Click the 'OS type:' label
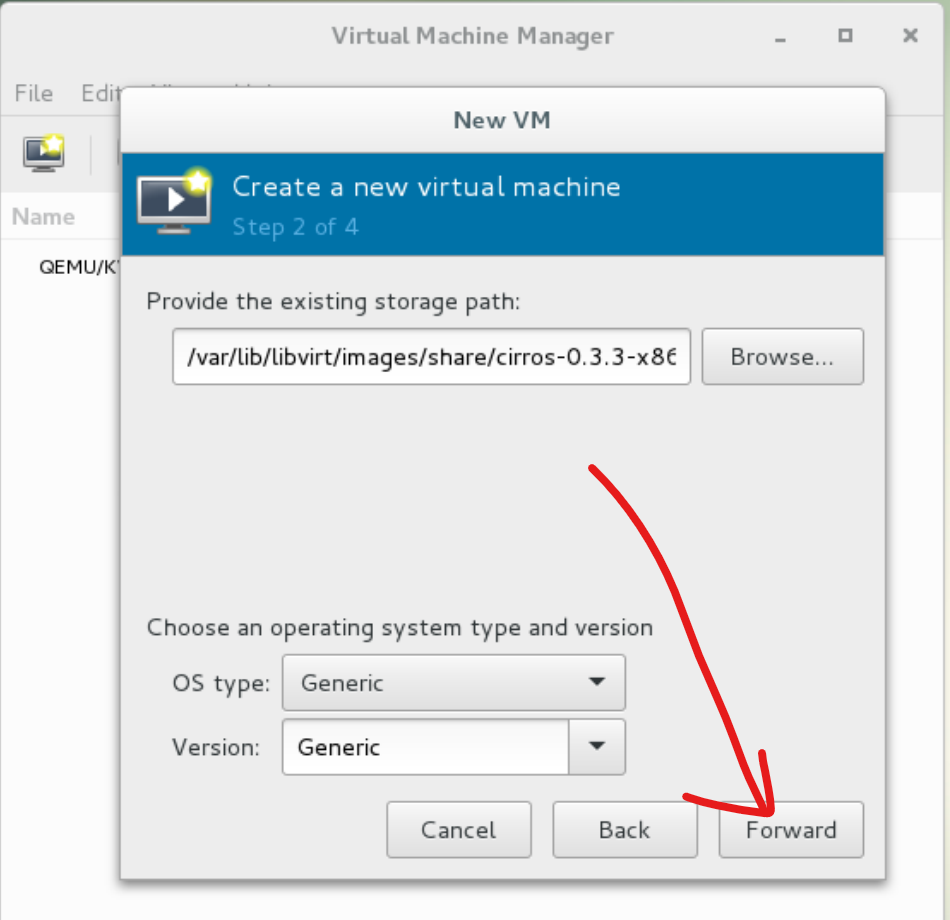The height and width of the screenshot is (920, 950). click(221, 683)
